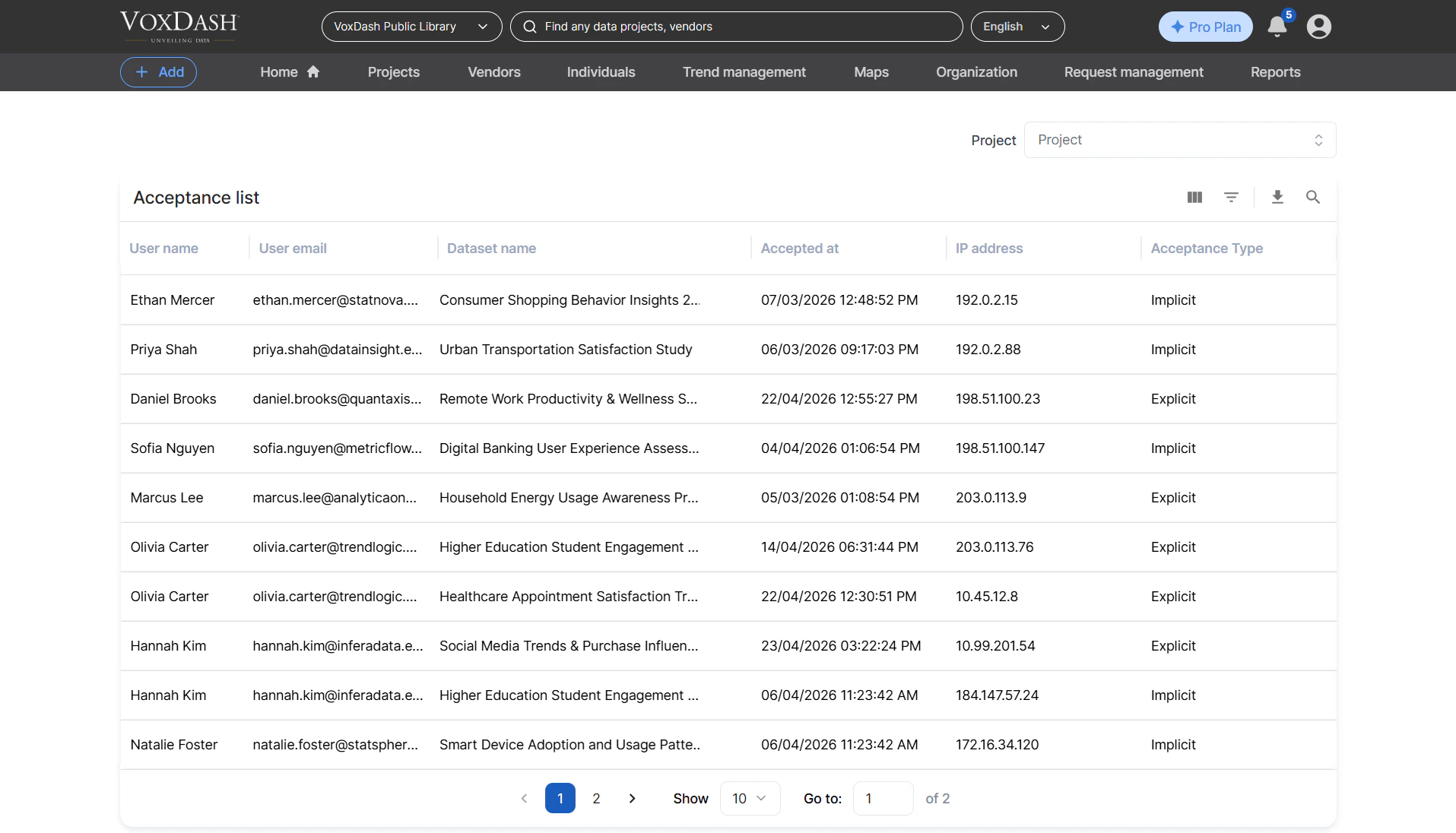Screen dimensions: 1456x833
Task: Click the magnifier in the top search bar
Action: point(530,27)
